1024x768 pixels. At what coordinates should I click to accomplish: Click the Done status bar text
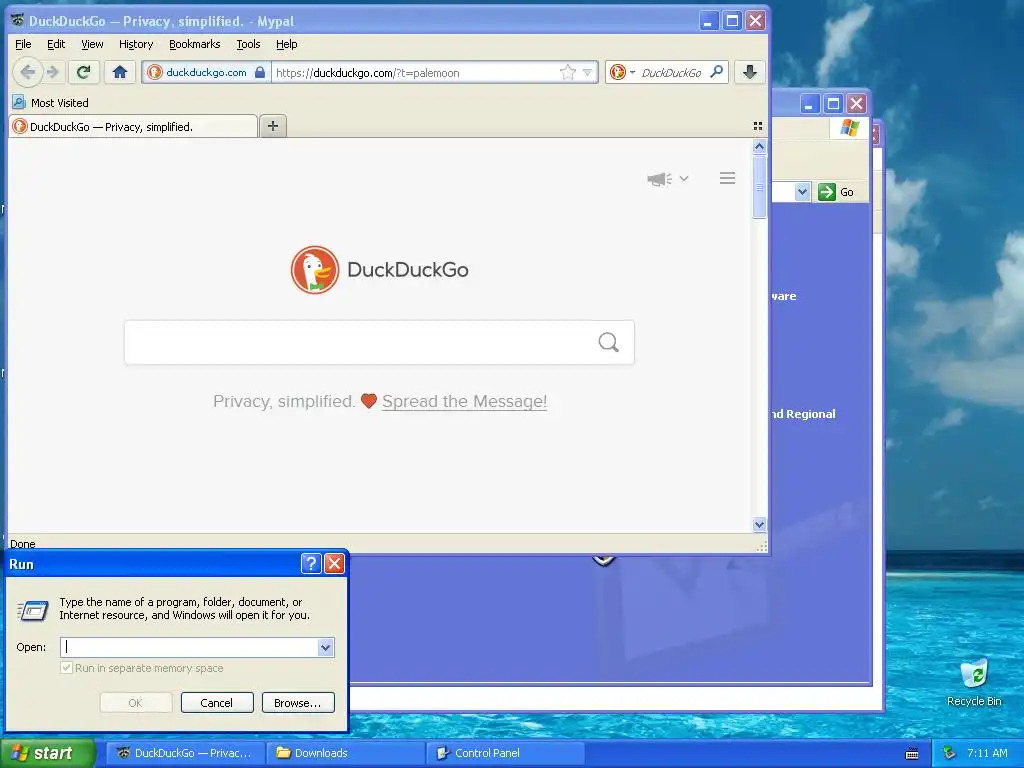coord(23,543)
